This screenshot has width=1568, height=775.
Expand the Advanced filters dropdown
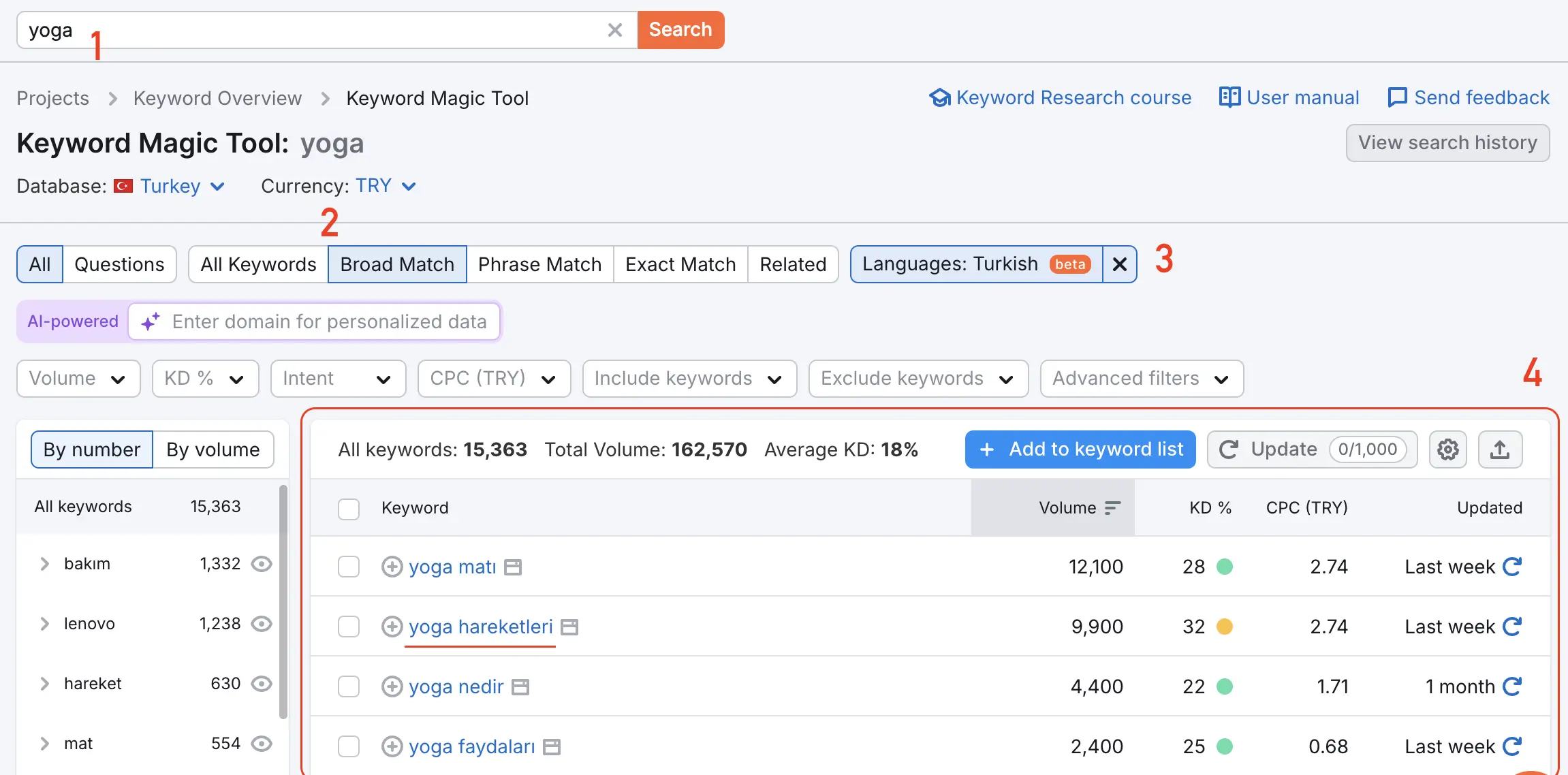[1142, 379]
